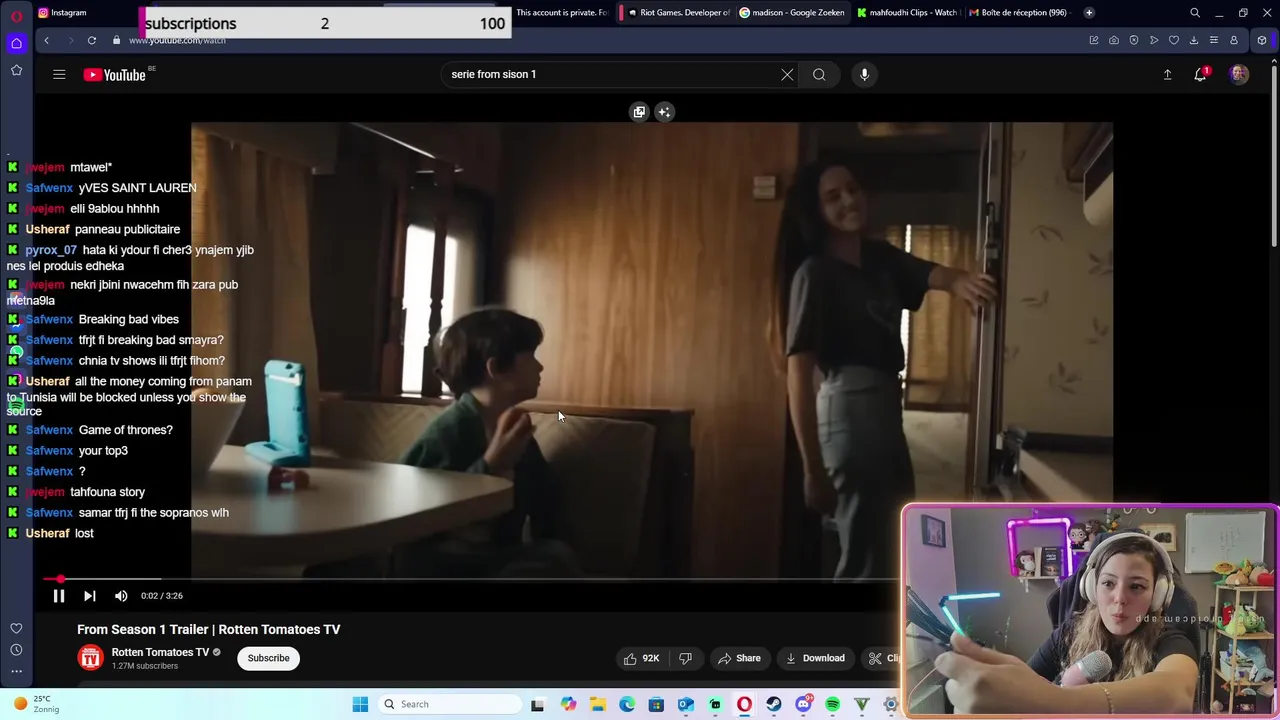Like the video with 92K thumbs up
Viewport: 1280px width, 720px height.
pyautogui.click(x=641, y=658)
